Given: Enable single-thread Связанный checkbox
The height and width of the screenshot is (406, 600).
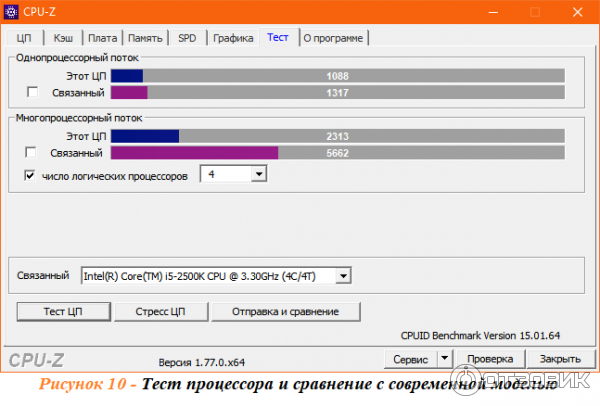Looking at the screenshot, I should (32, 92).
